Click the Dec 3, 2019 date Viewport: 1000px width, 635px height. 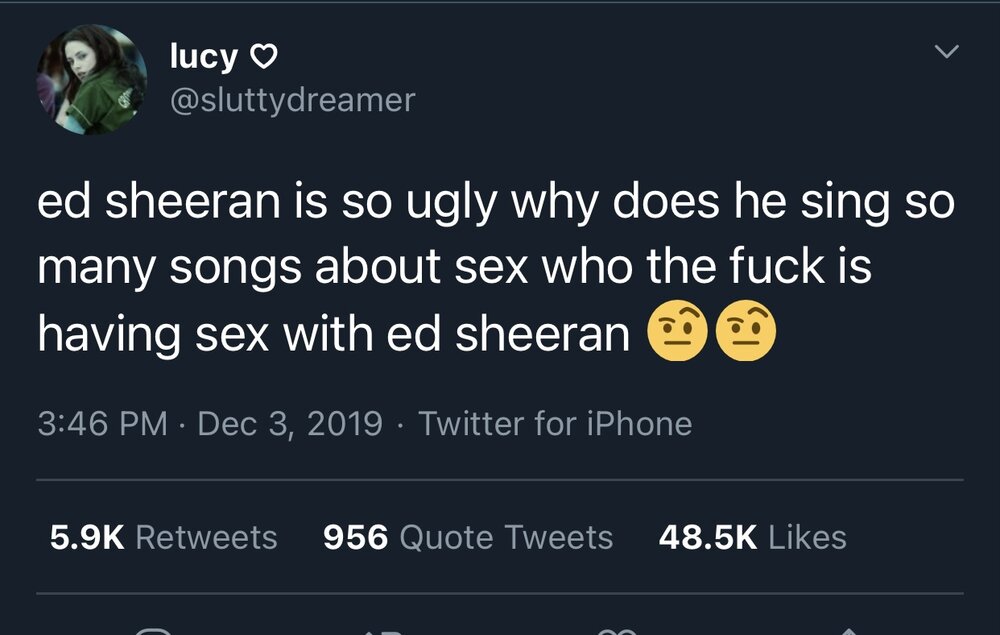pos(290,424)
